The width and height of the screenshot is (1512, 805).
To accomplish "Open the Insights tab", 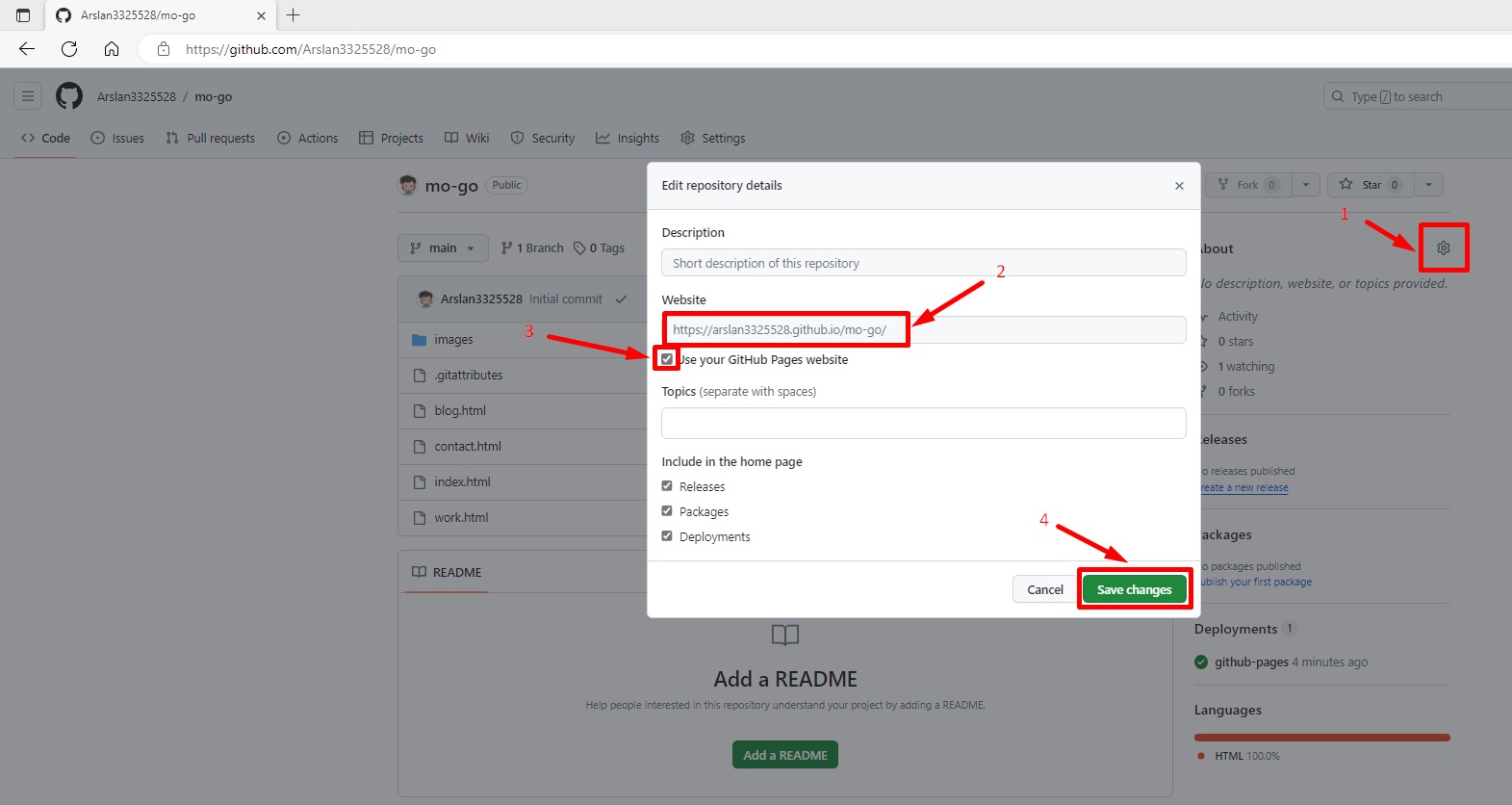I will (628, 139).
